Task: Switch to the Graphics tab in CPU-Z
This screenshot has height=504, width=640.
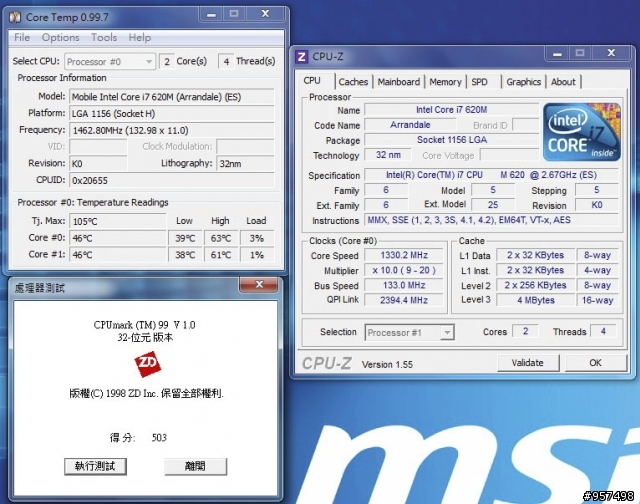Action: 523,82
